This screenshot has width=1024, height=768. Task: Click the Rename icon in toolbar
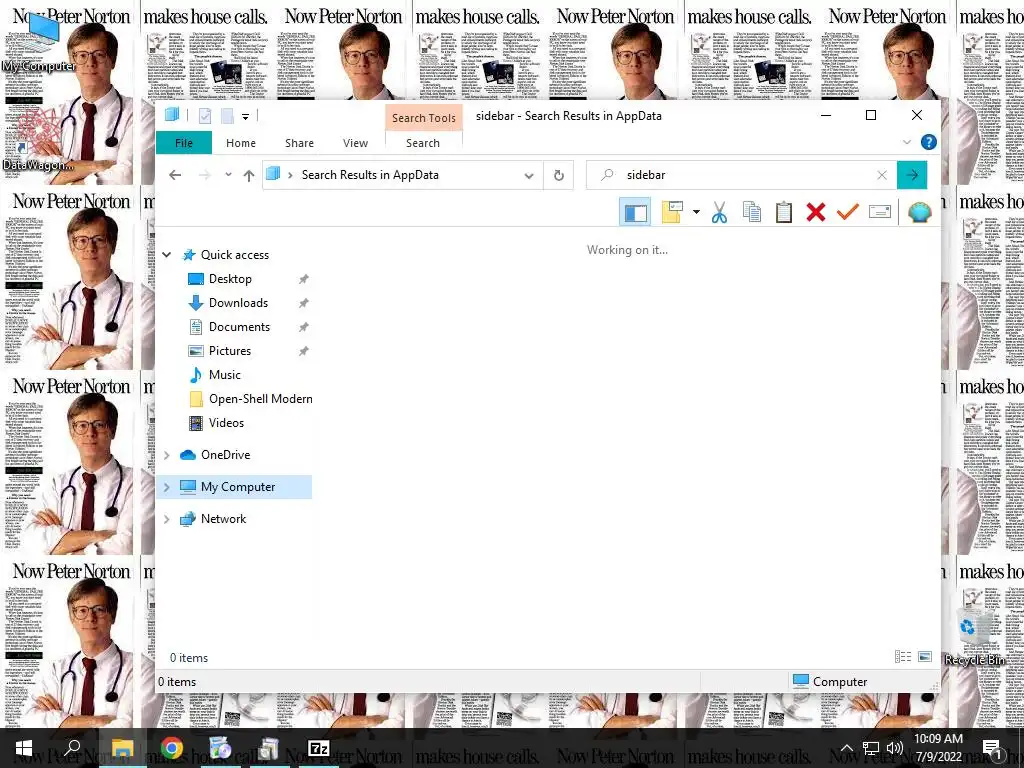coord(880,212)
